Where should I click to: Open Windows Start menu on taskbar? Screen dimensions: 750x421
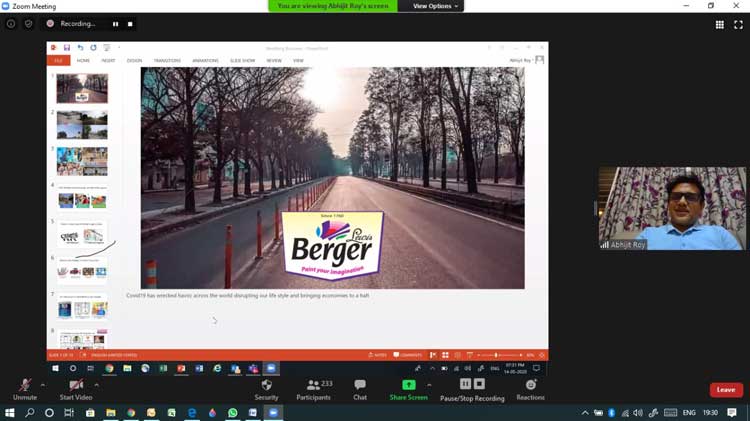[9, 412]
